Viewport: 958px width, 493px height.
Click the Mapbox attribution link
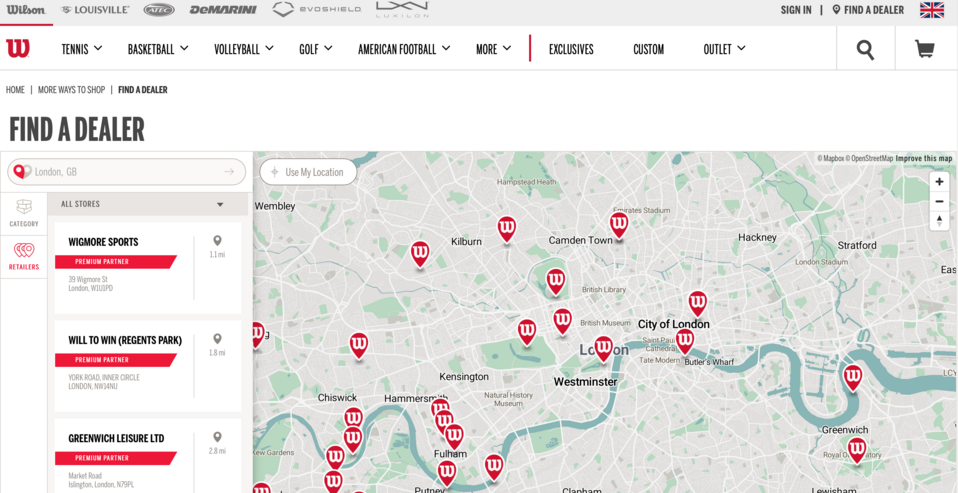[831, 158]
